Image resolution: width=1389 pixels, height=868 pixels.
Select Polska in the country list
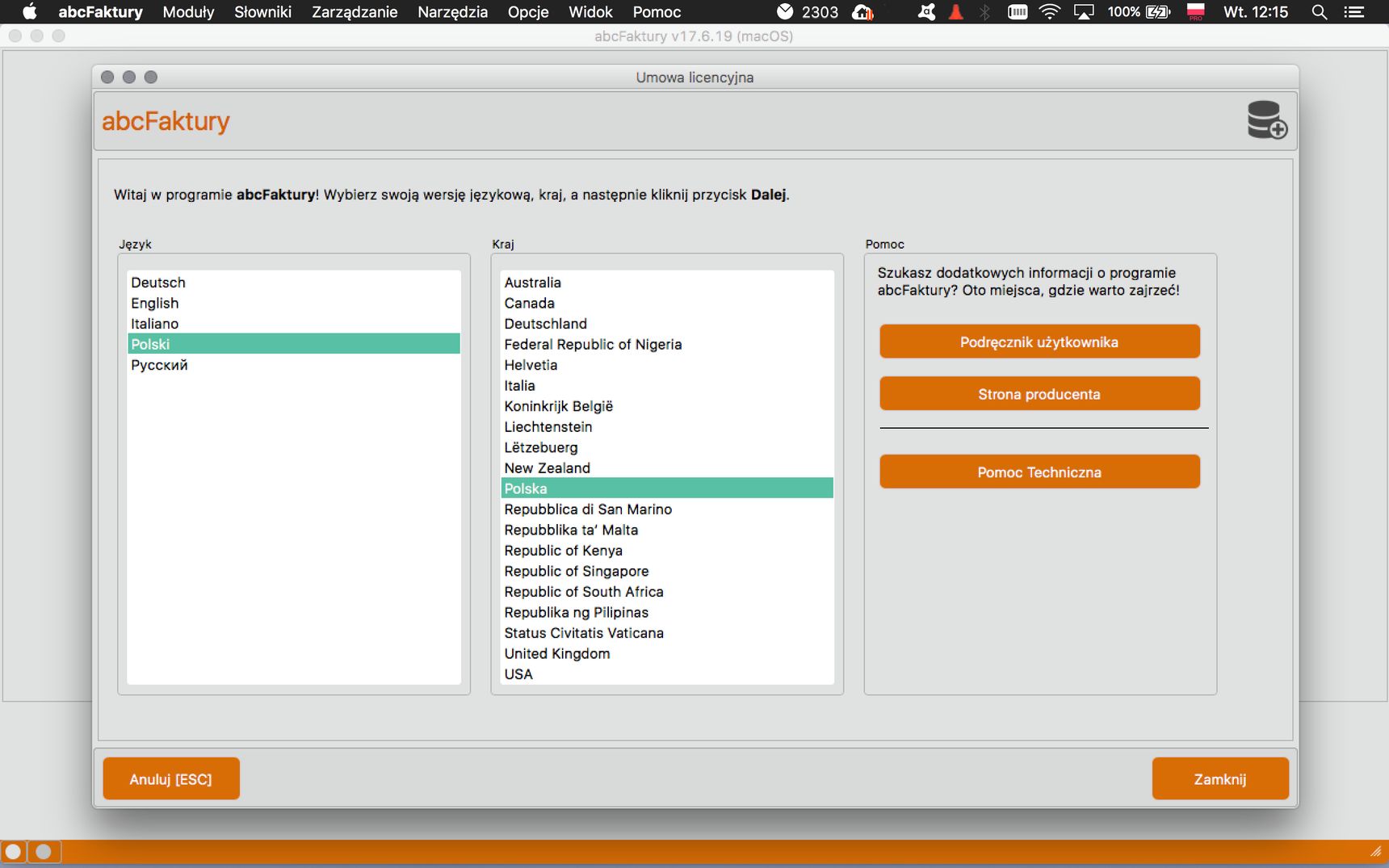(667, 489)
